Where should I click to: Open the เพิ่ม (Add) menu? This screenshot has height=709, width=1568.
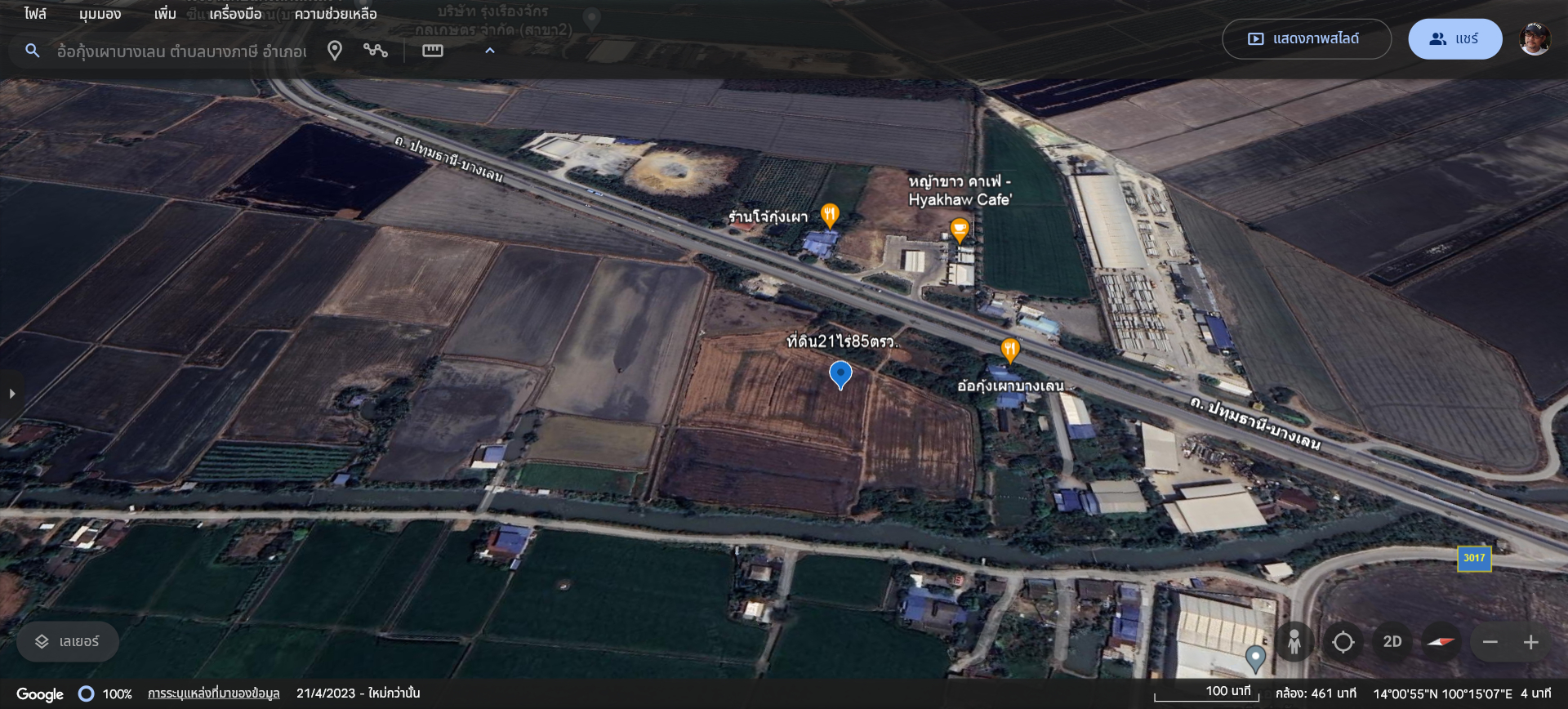coord(165,14)
